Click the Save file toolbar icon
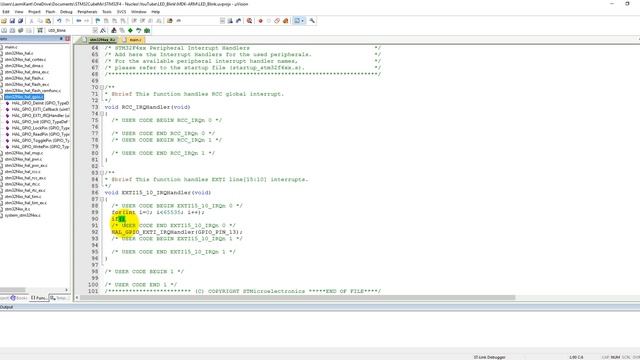Viewport: 640px width, 360px height. click(12, 21)
